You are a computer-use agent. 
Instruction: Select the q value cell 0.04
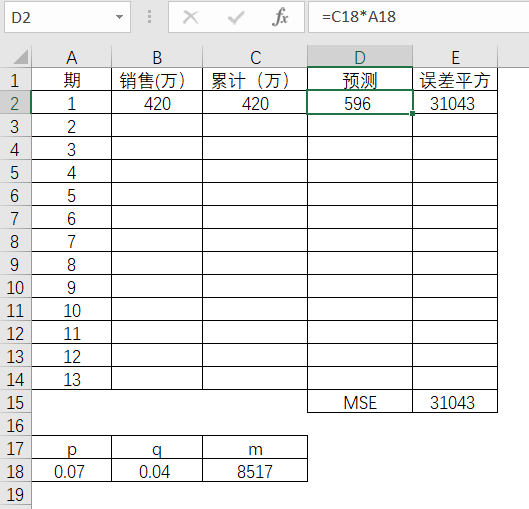point(157,471)
